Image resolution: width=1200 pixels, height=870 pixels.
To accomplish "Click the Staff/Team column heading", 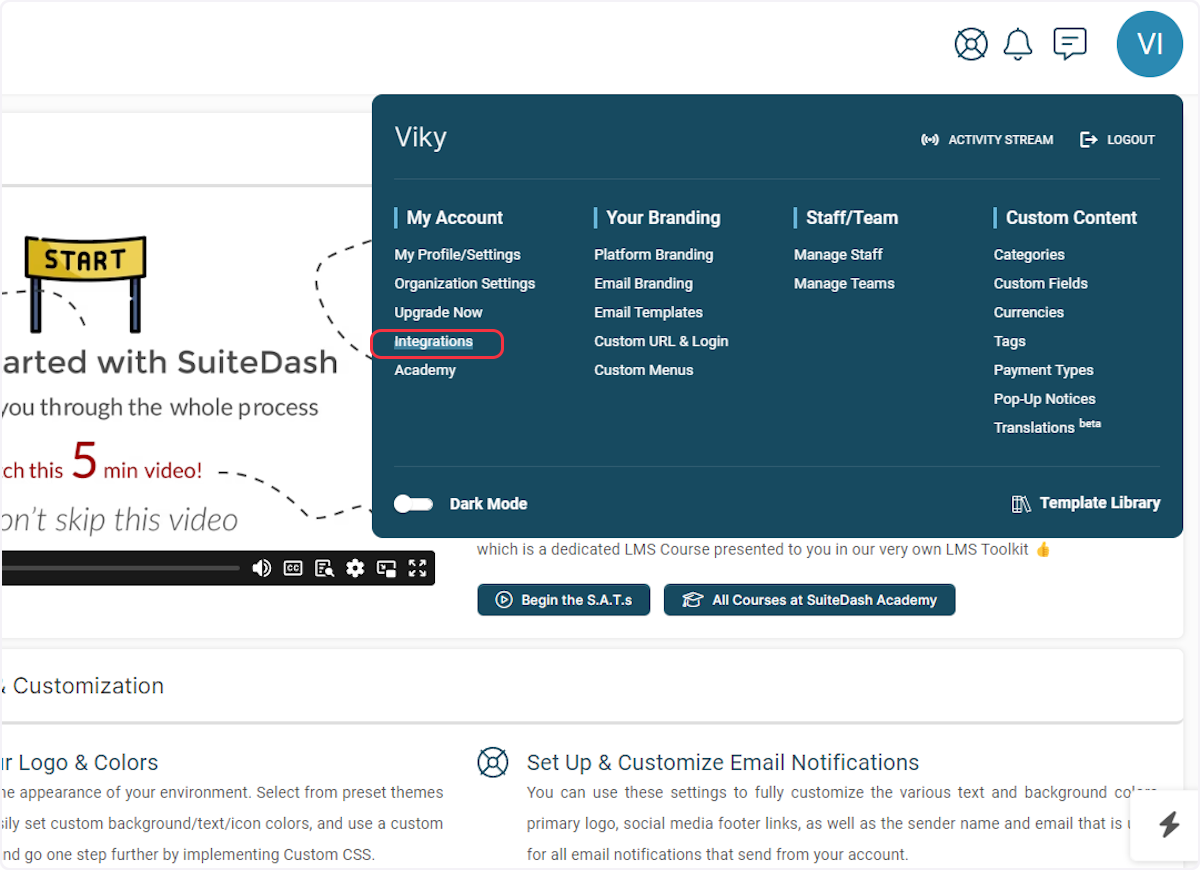I will [852, 218].
